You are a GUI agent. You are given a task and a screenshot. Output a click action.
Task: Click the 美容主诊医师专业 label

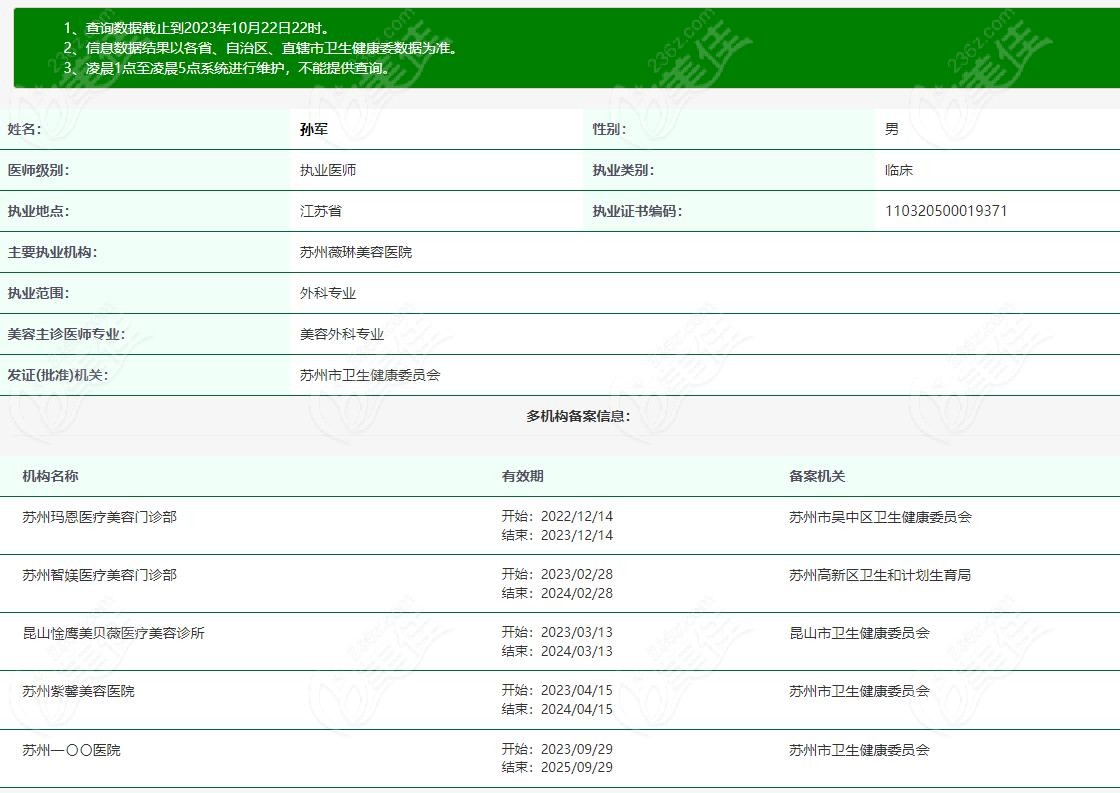pos(66,334)
